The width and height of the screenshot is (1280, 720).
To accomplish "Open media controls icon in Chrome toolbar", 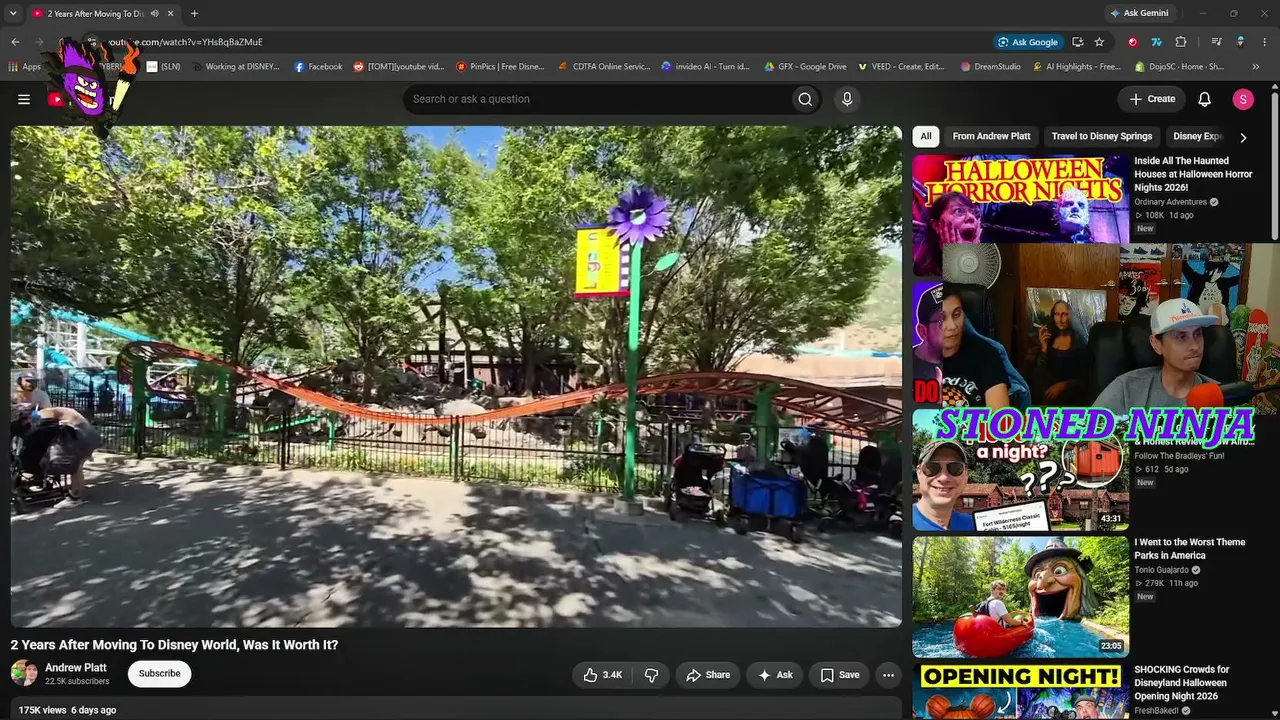I will (x=1216, y=42).
